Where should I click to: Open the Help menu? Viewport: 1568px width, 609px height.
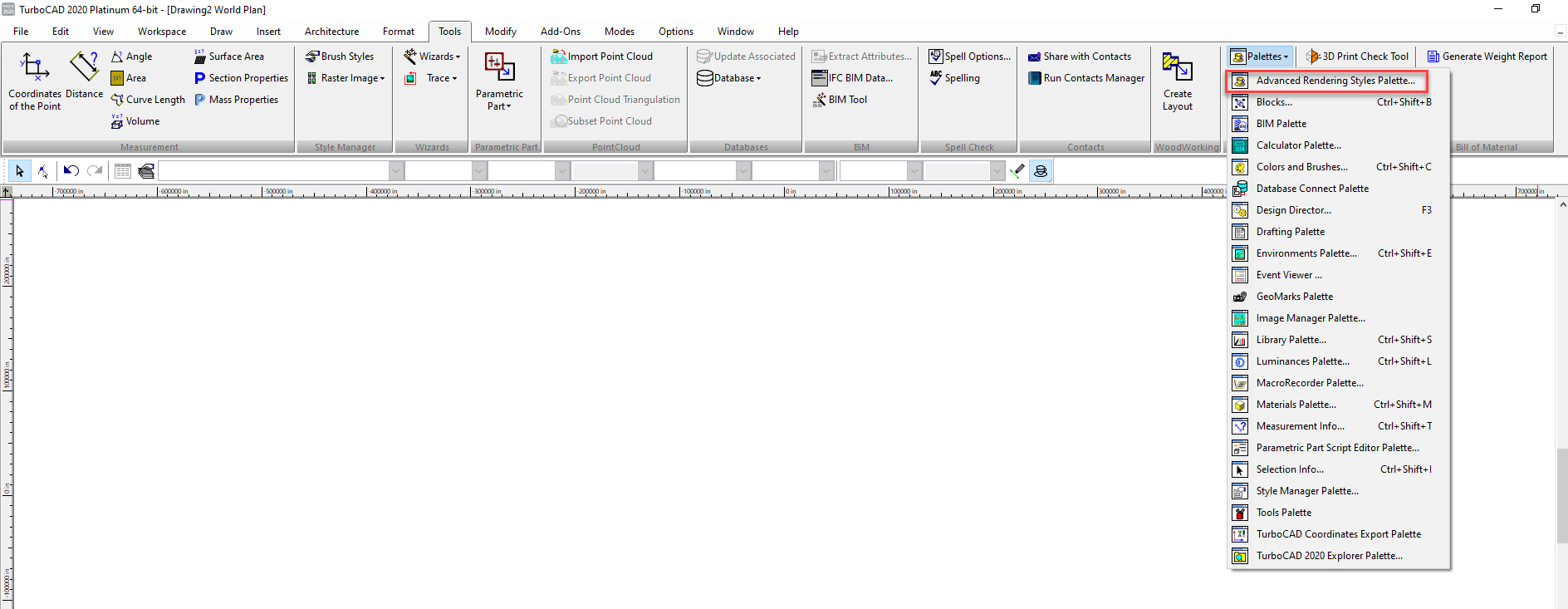788,32
